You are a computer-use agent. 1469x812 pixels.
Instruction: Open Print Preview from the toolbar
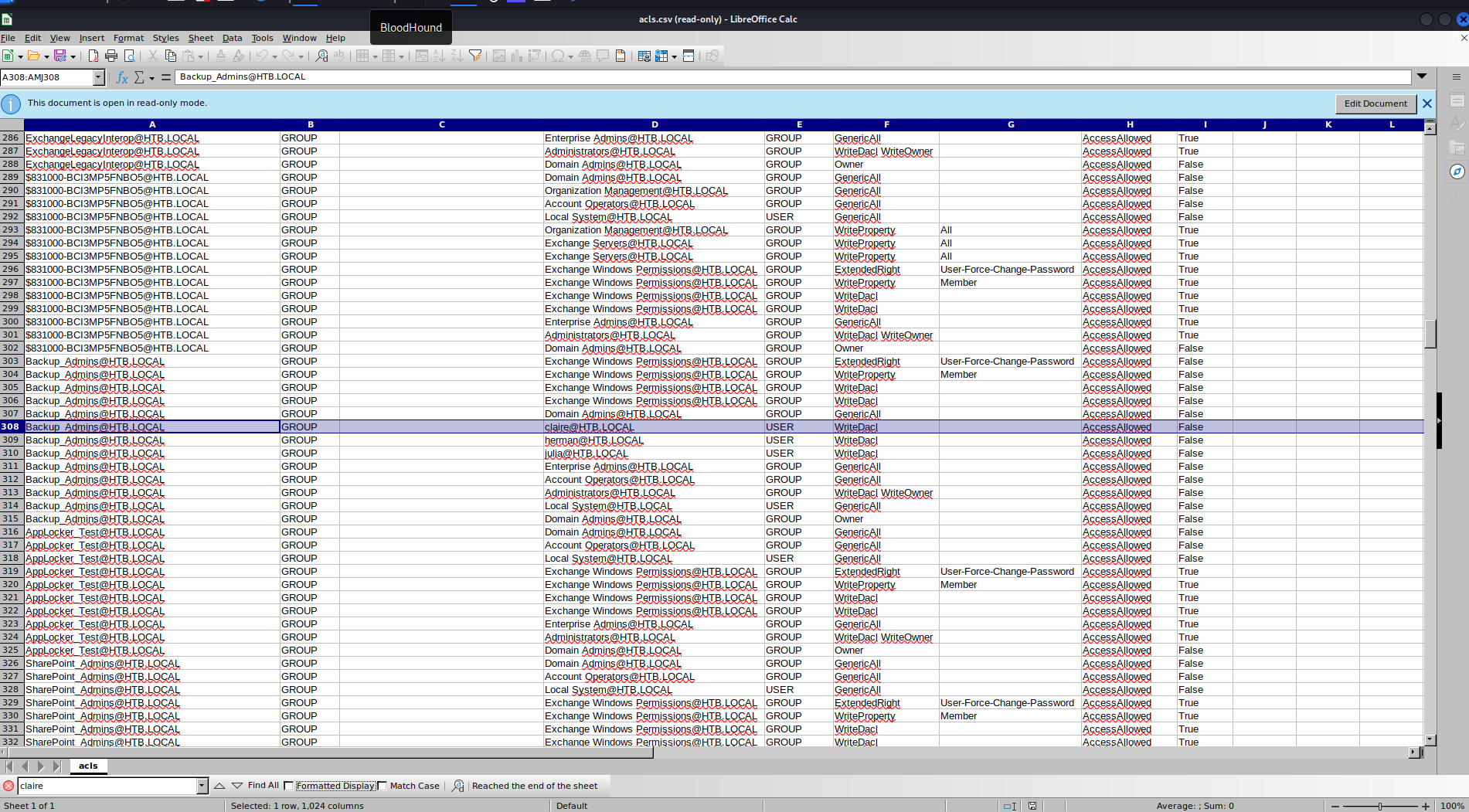point(130,56)
